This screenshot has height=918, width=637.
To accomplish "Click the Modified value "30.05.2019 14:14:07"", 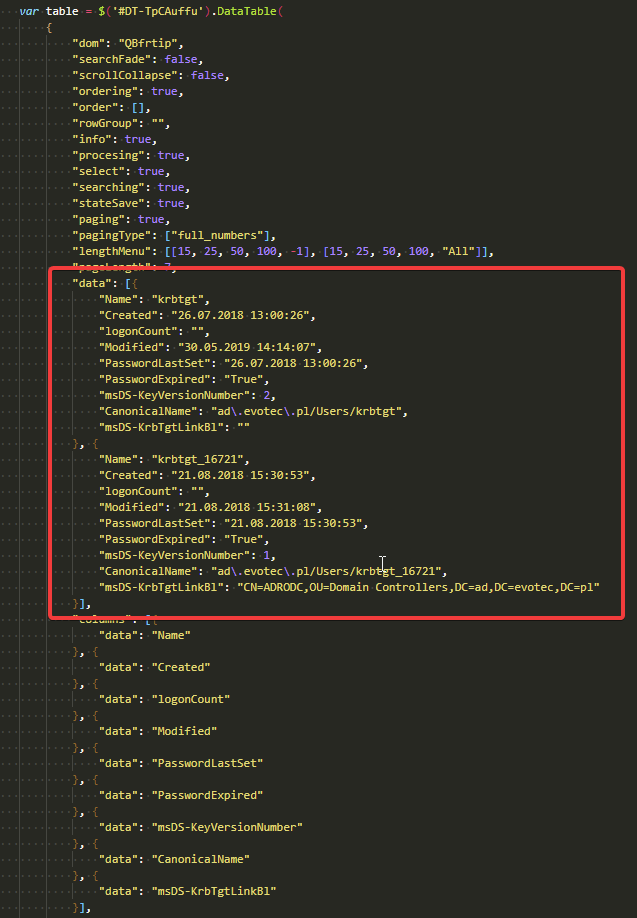I will [246, 347].
